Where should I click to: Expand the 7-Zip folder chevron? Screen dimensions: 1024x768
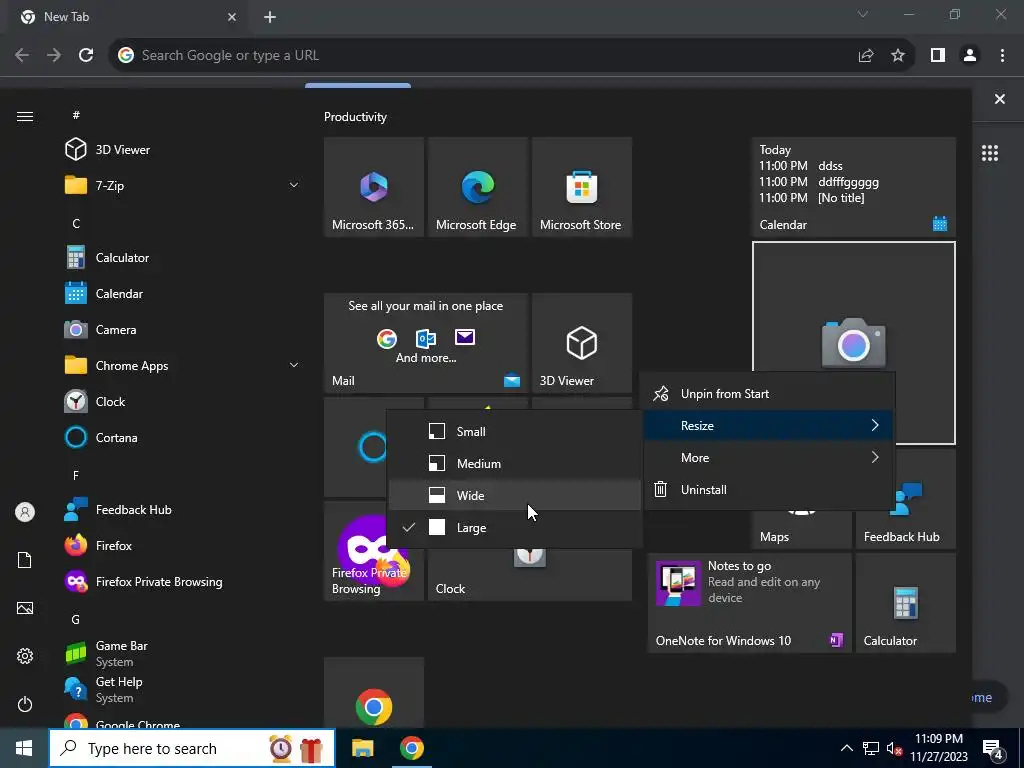[x=294, y=185]
